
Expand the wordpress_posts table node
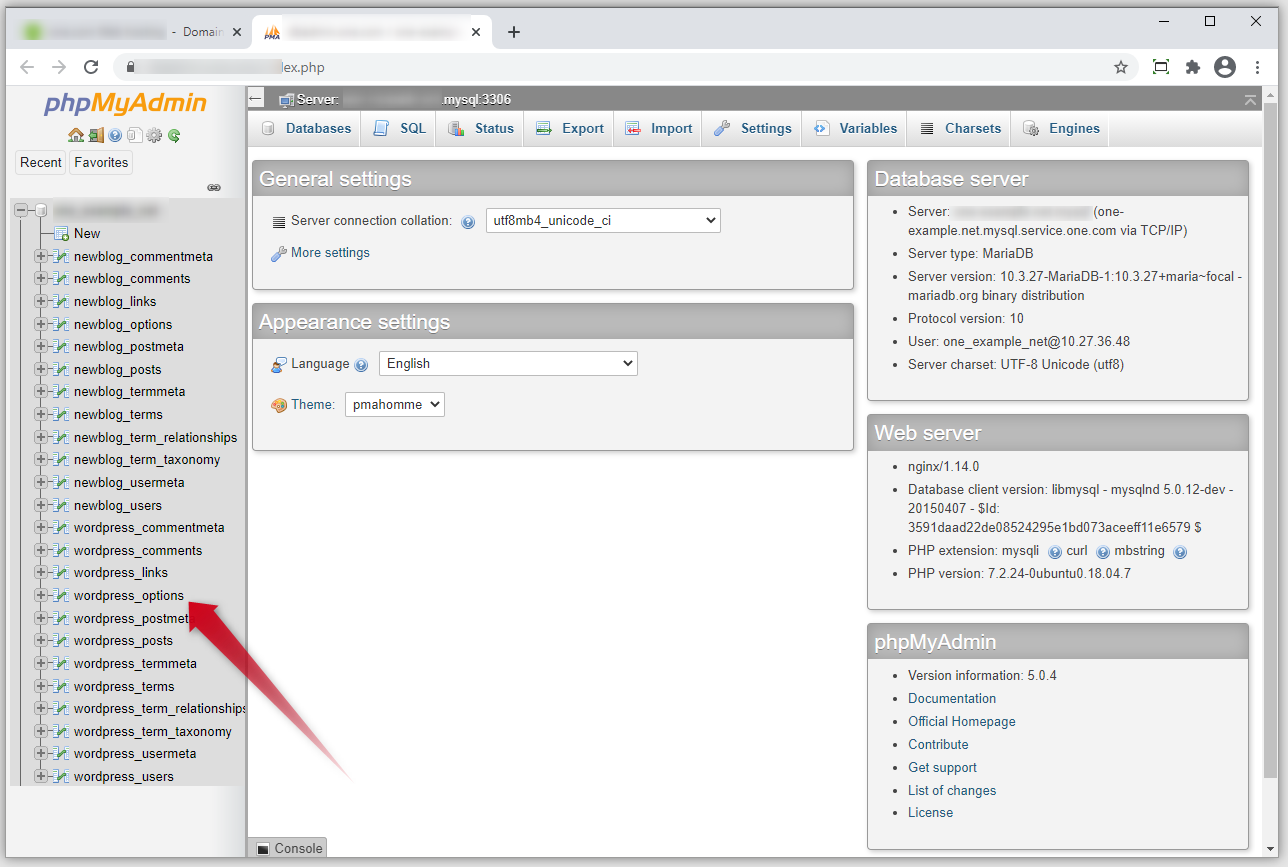pos(41,641)
